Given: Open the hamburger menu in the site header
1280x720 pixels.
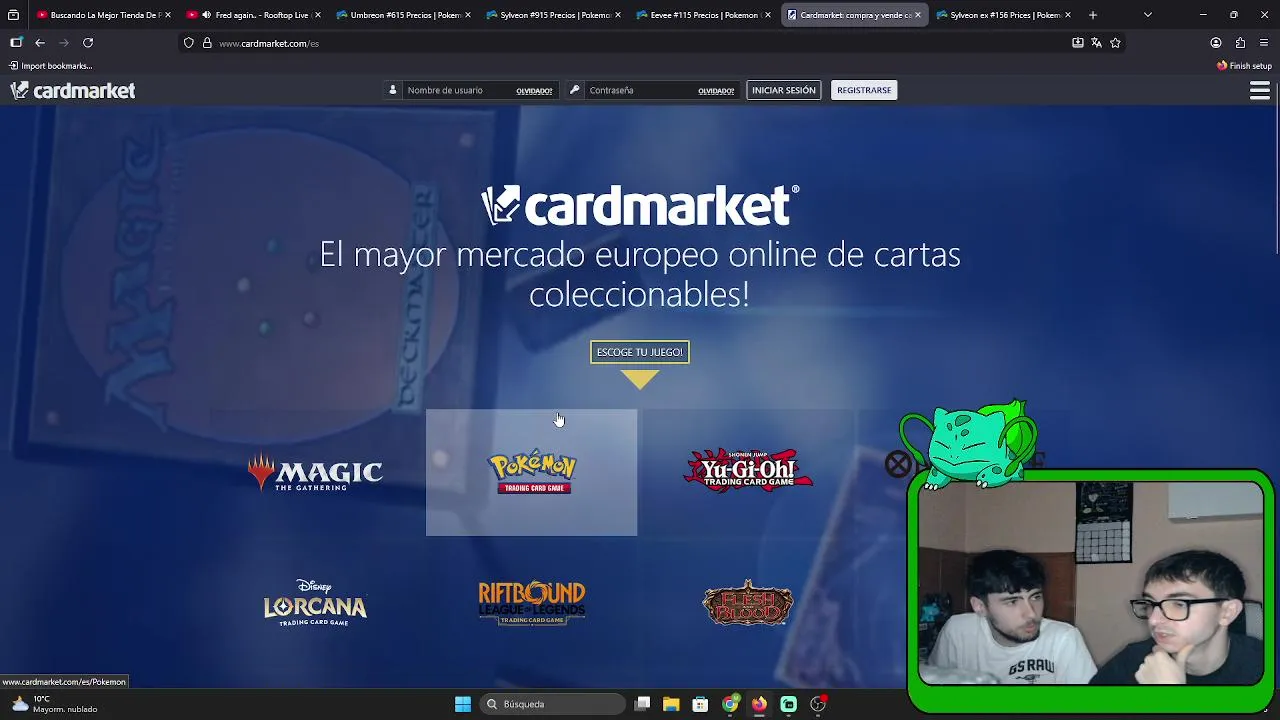Looking at the screenshot, I should pyautogui.click(x=1260, y=91).
